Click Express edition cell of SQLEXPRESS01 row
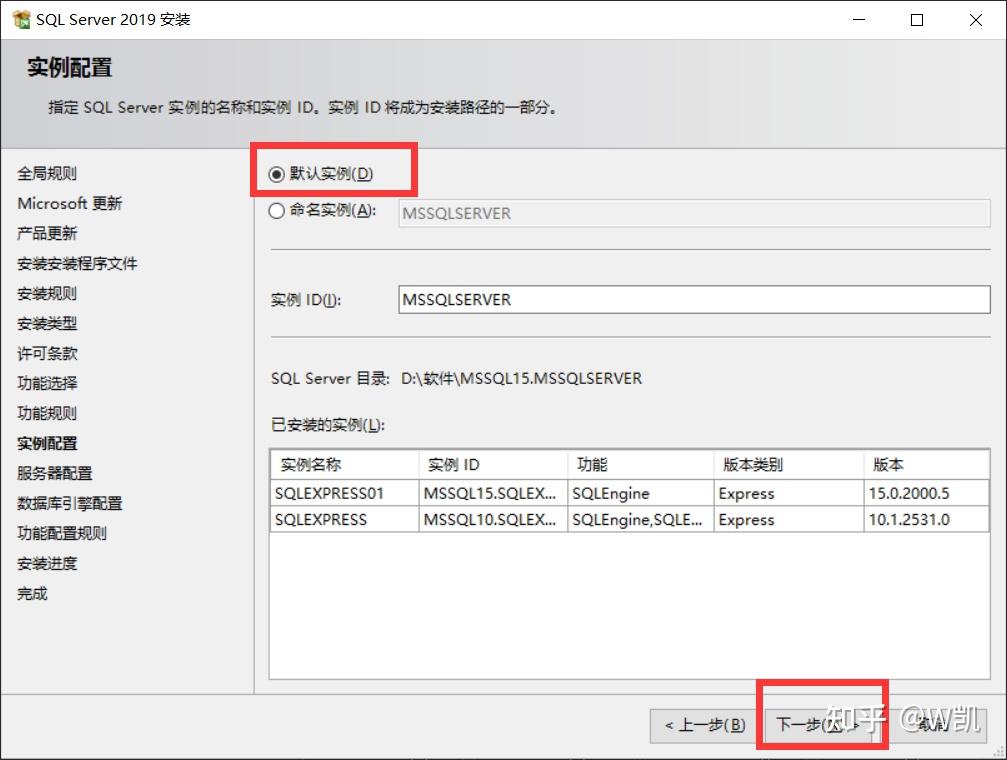 coord(789,493)
